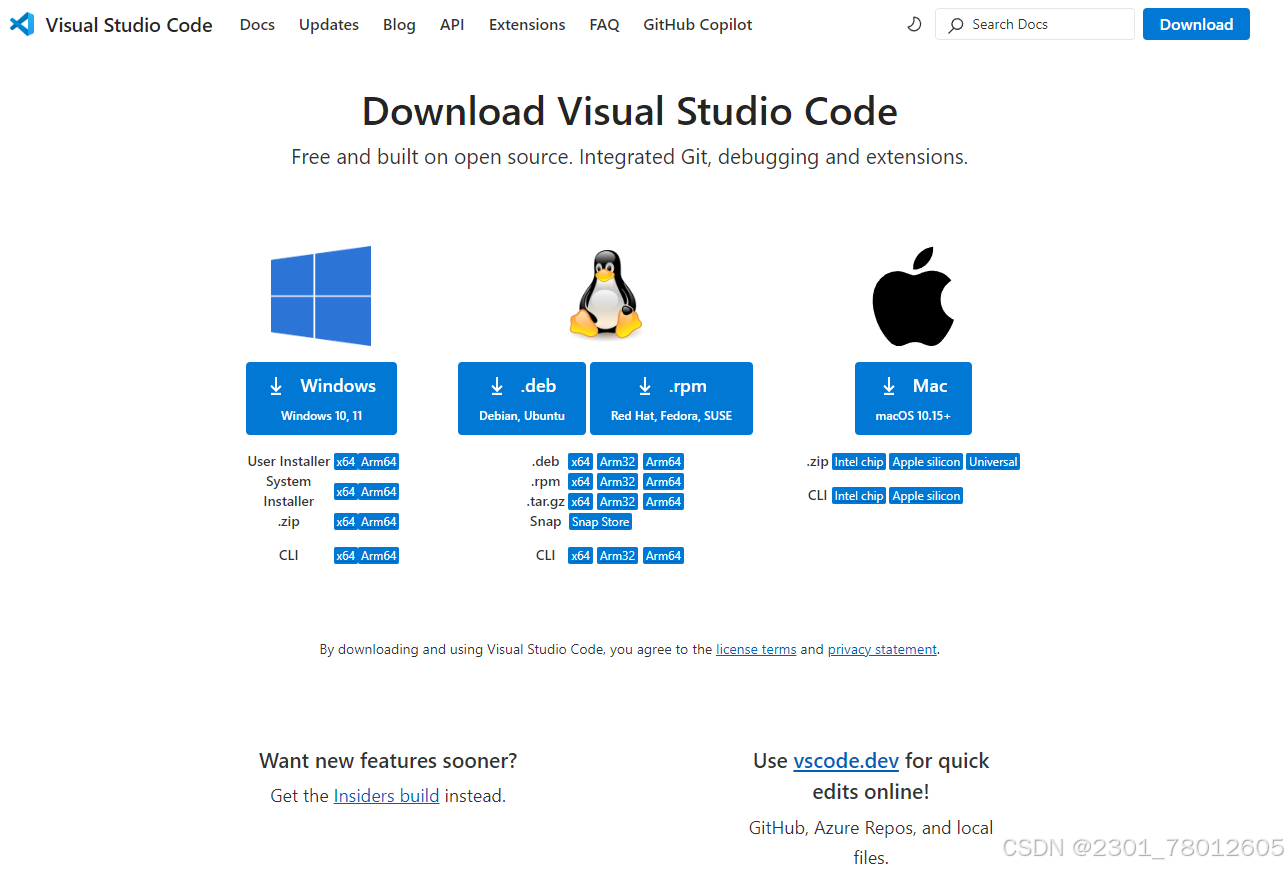Viewport: 1288px width, 869px height.
Task: Pick the Linux .deb Arm64 package
Action: pos(663,462)
